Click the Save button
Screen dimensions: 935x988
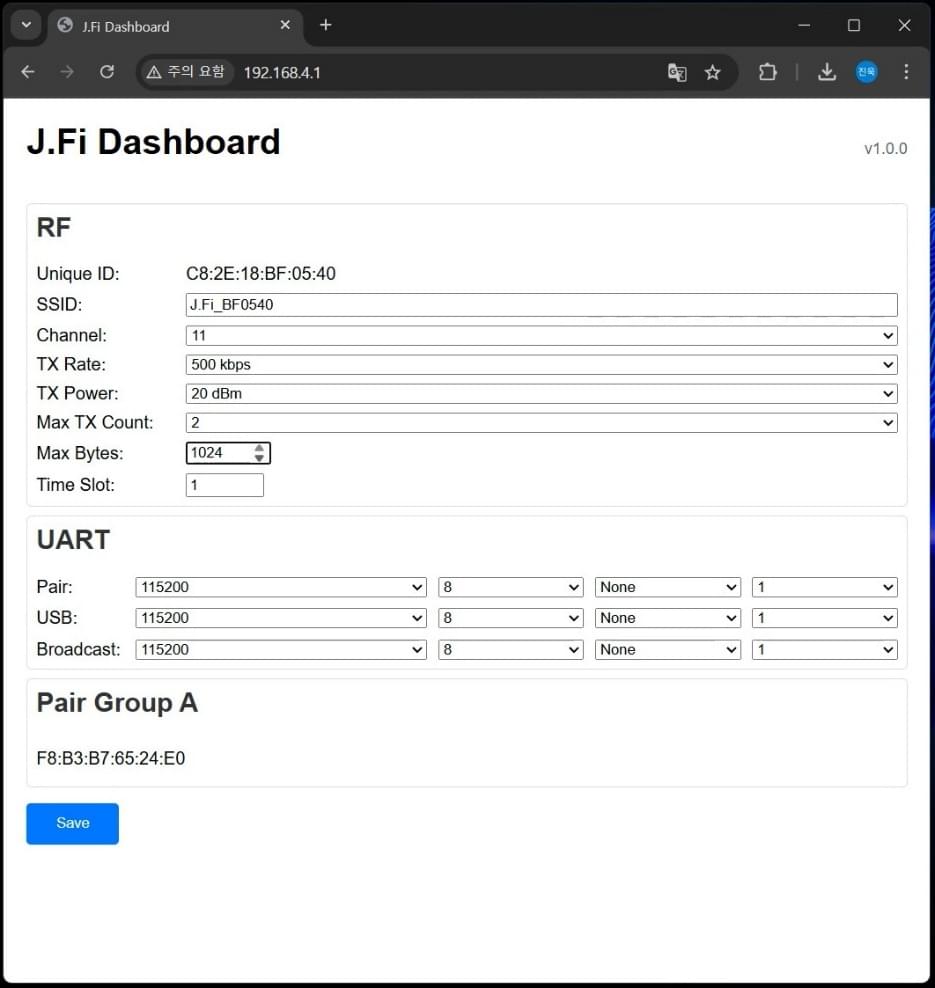[72, 823]
